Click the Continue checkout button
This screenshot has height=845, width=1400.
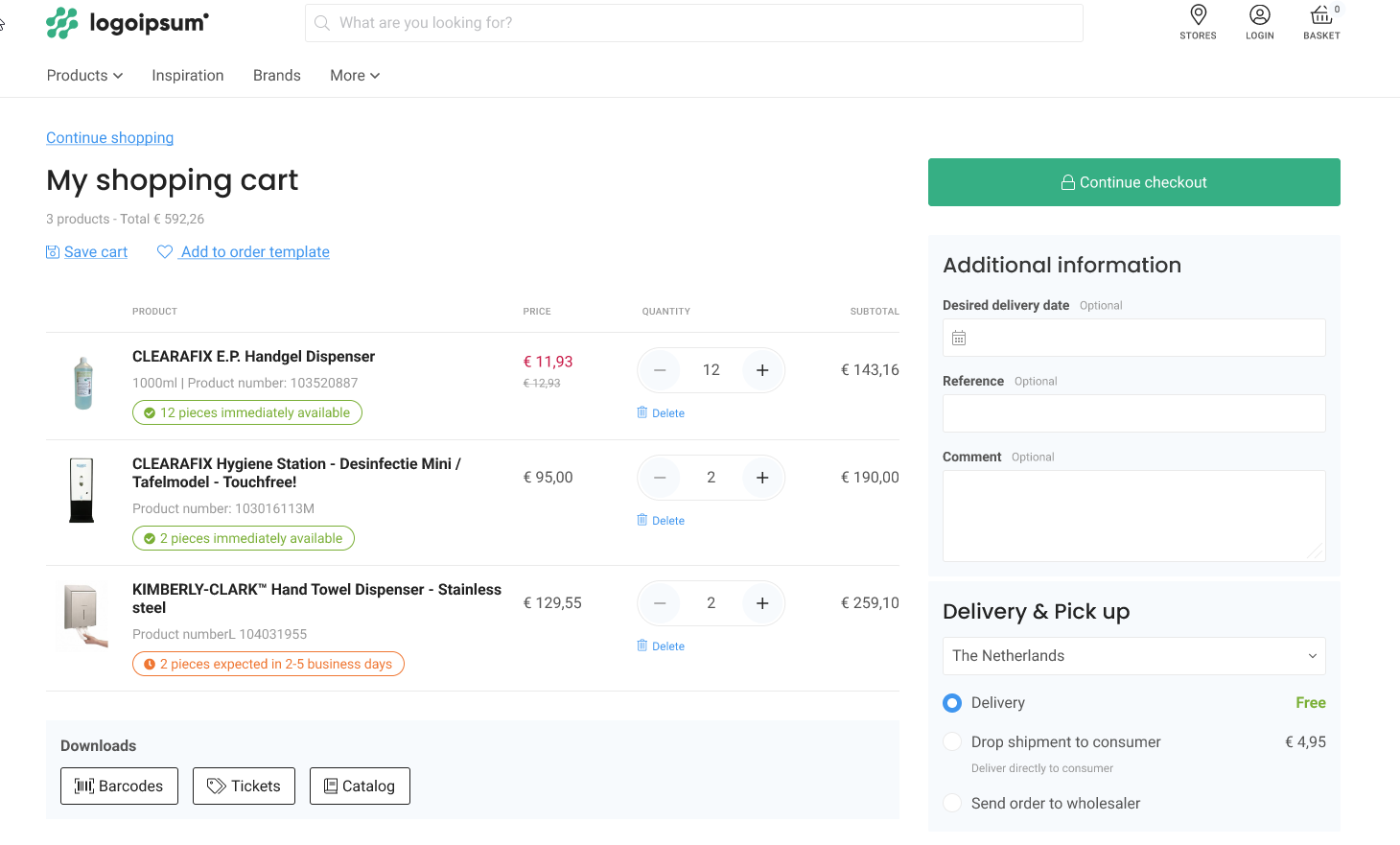pyautogui.click(x=1133, y=182)
